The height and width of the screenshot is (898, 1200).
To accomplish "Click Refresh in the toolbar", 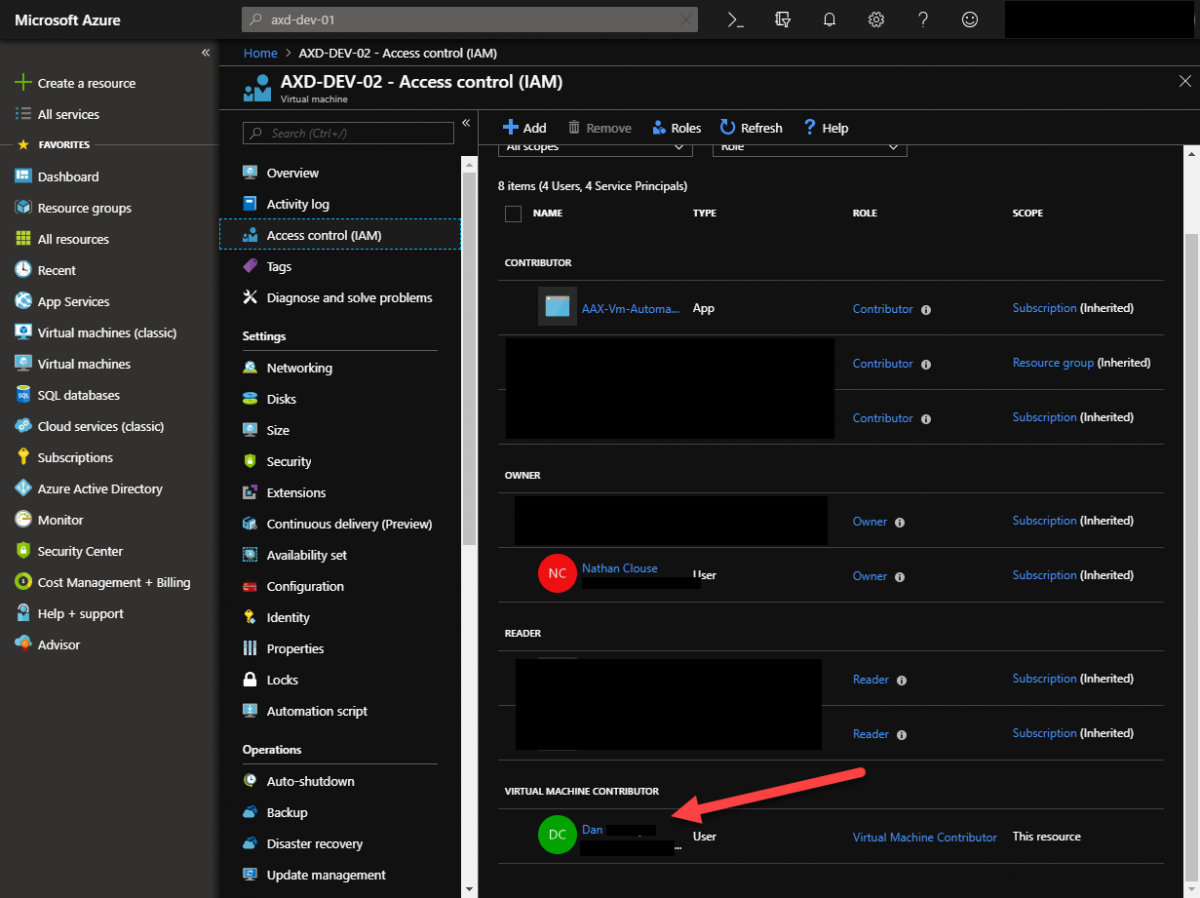I will 751,128.
